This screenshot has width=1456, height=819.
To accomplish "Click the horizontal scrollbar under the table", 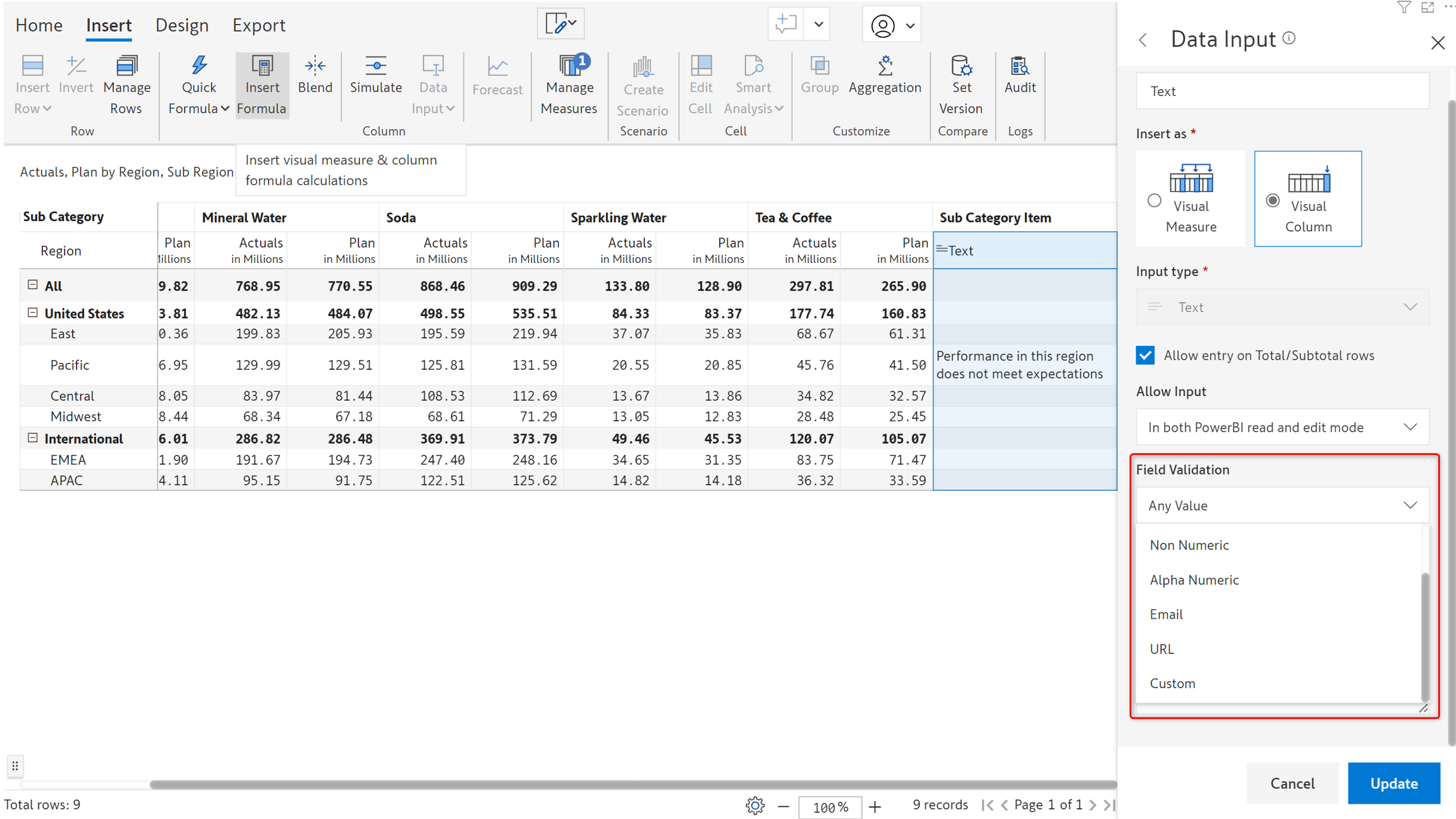I will point(632,784).
